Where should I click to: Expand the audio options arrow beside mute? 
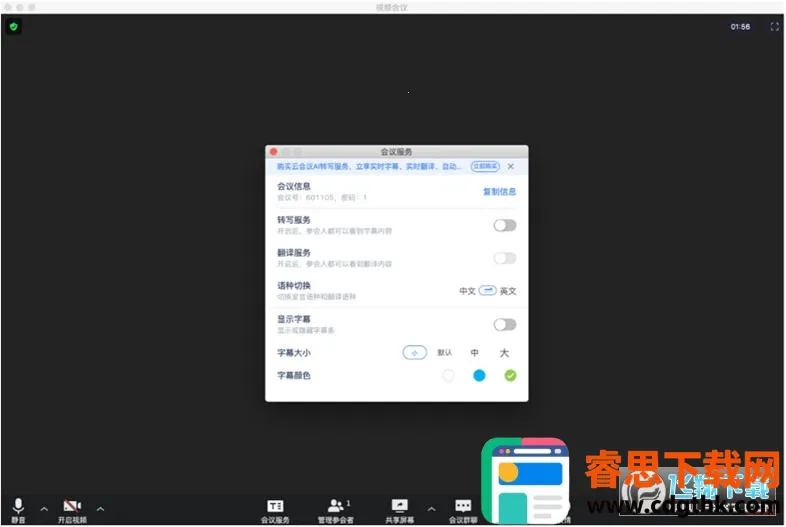click(x=43, y=508)
